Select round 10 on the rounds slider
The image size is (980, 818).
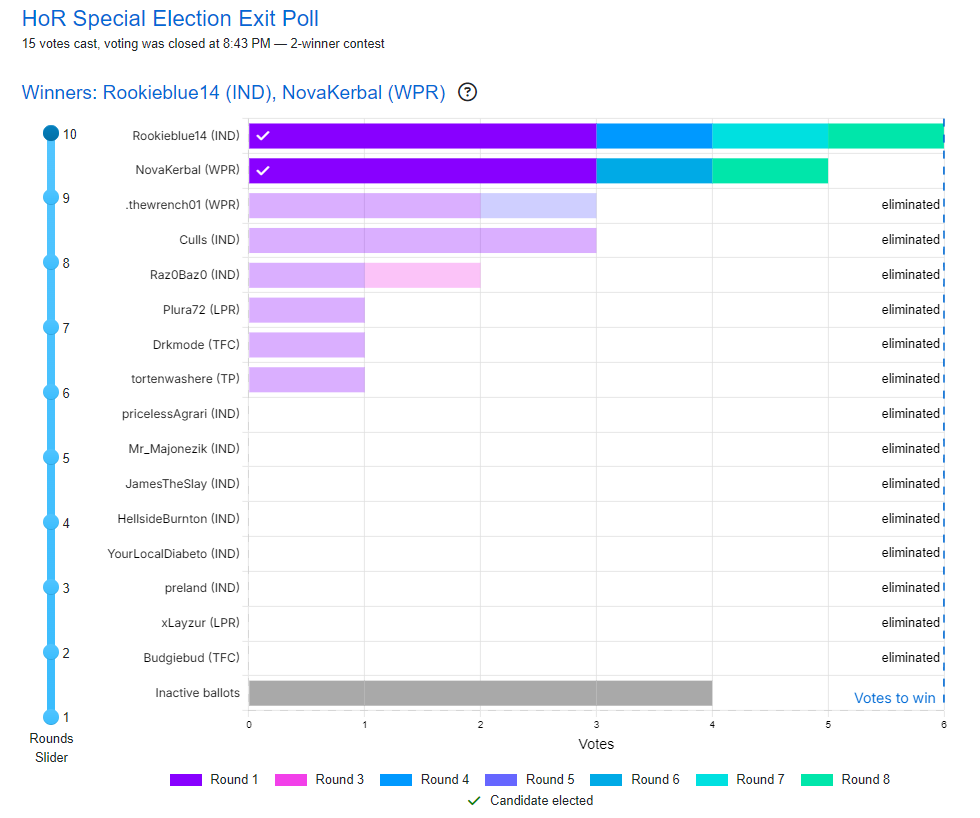click(x=51, y=133)
